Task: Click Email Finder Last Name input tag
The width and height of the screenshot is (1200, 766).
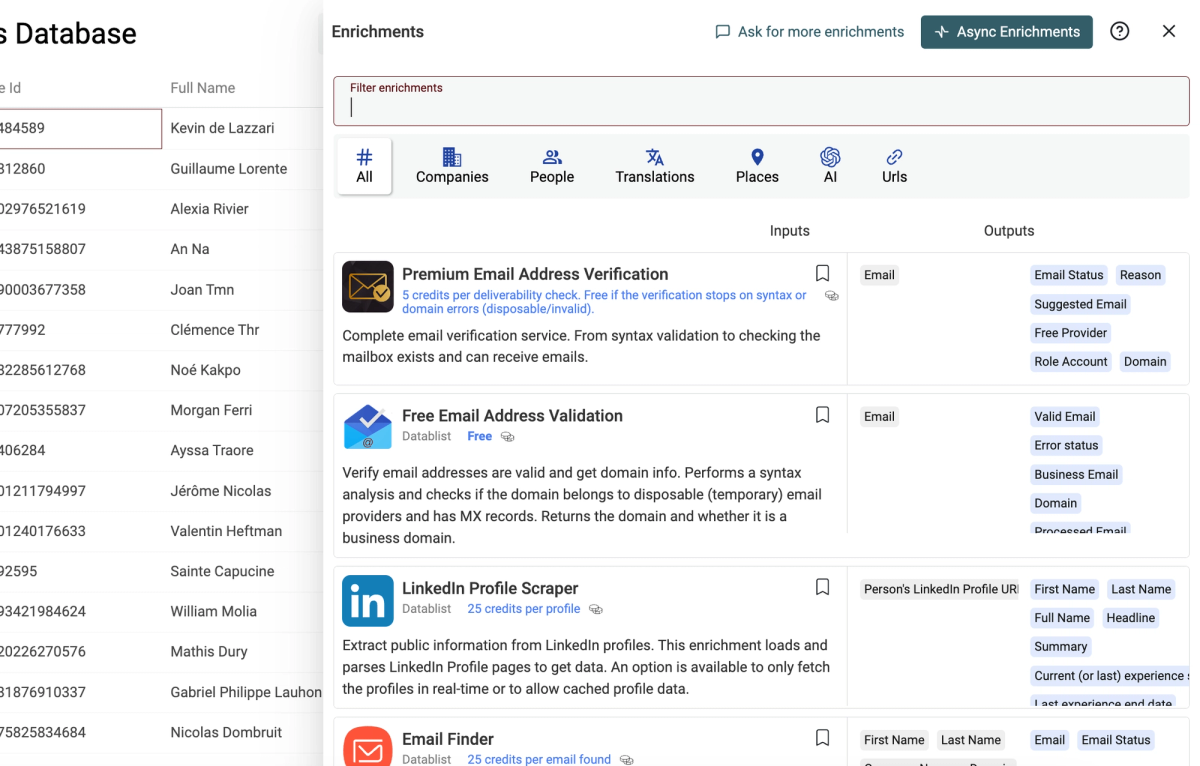Action: pyautogui.click(x=971, y=741)
